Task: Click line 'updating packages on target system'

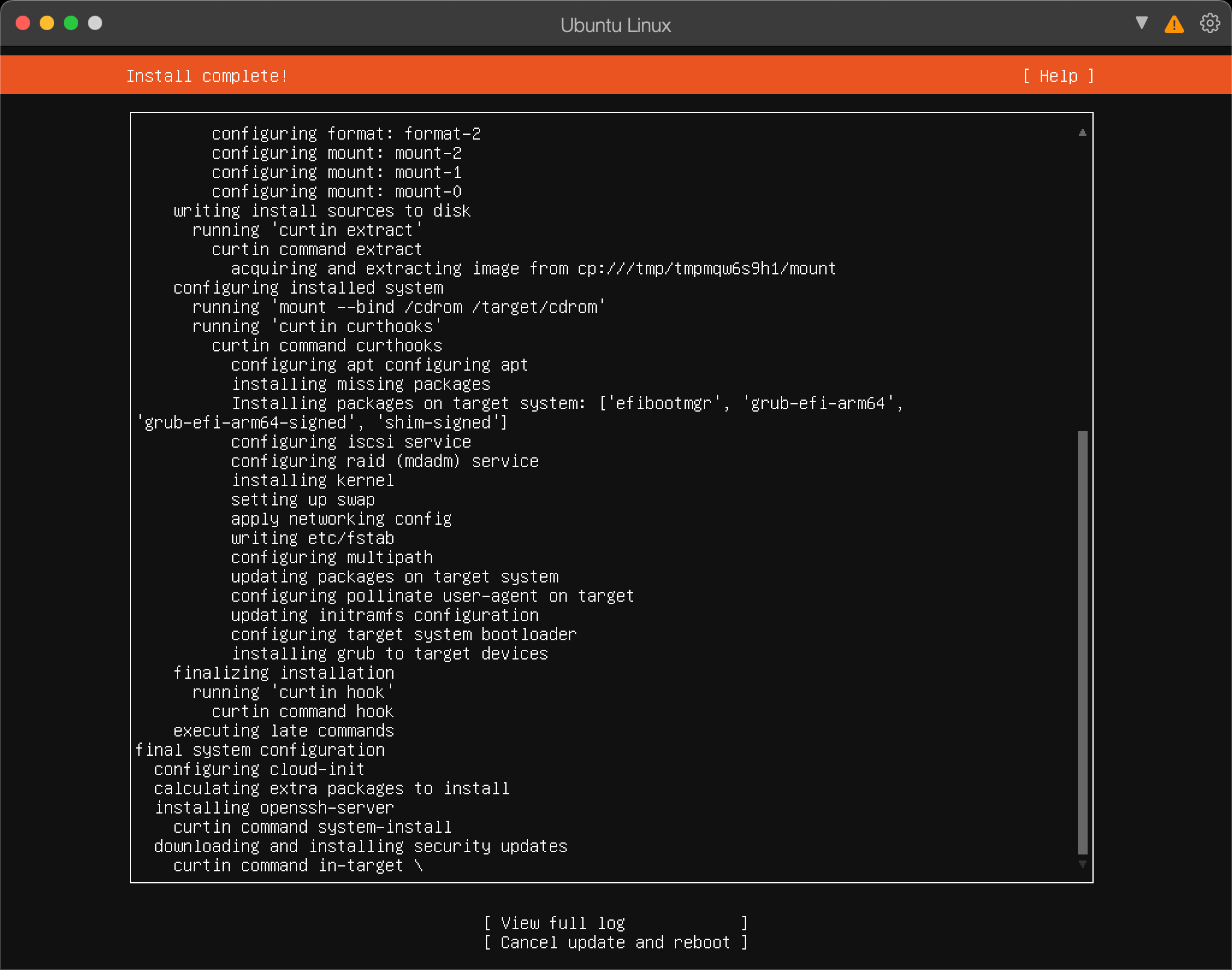Action: pyautogui.click(x=395, y=576)
